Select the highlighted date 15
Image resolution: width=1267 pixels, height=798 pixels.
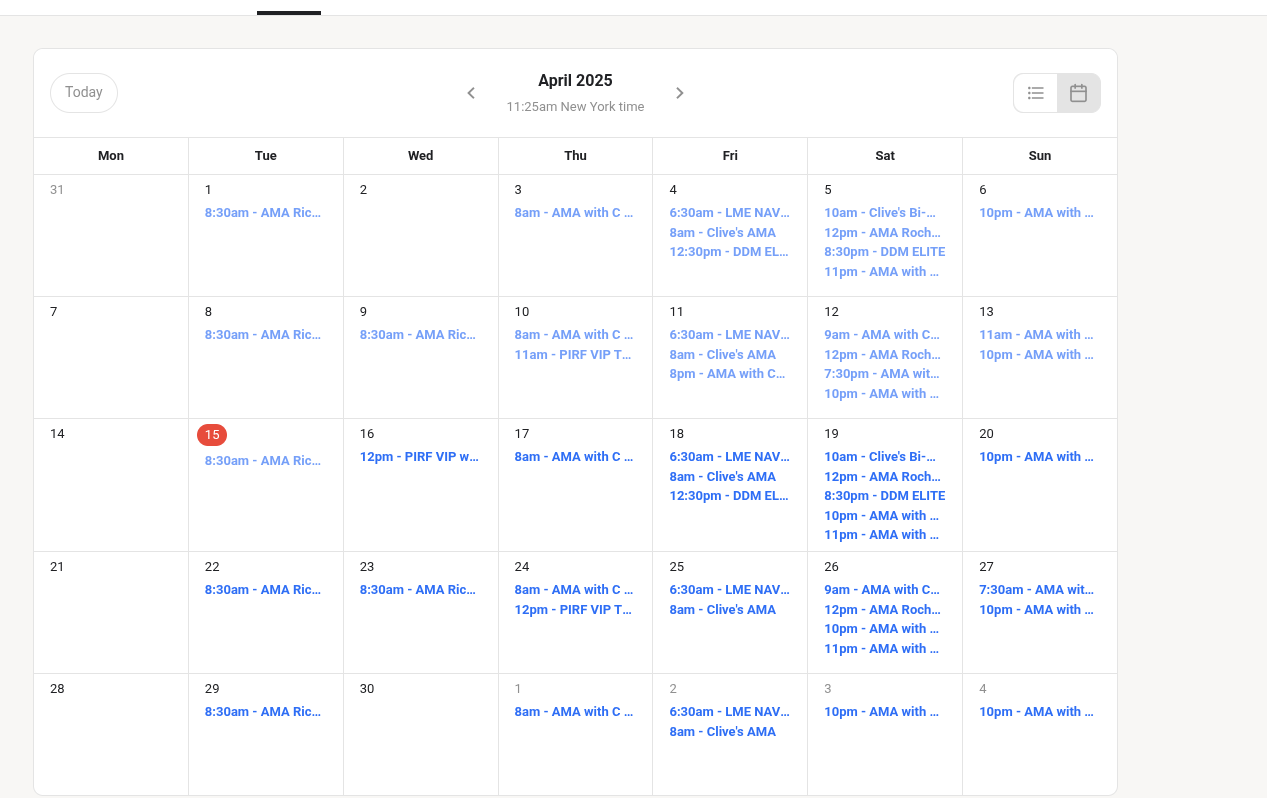click(x=212, y=435)
